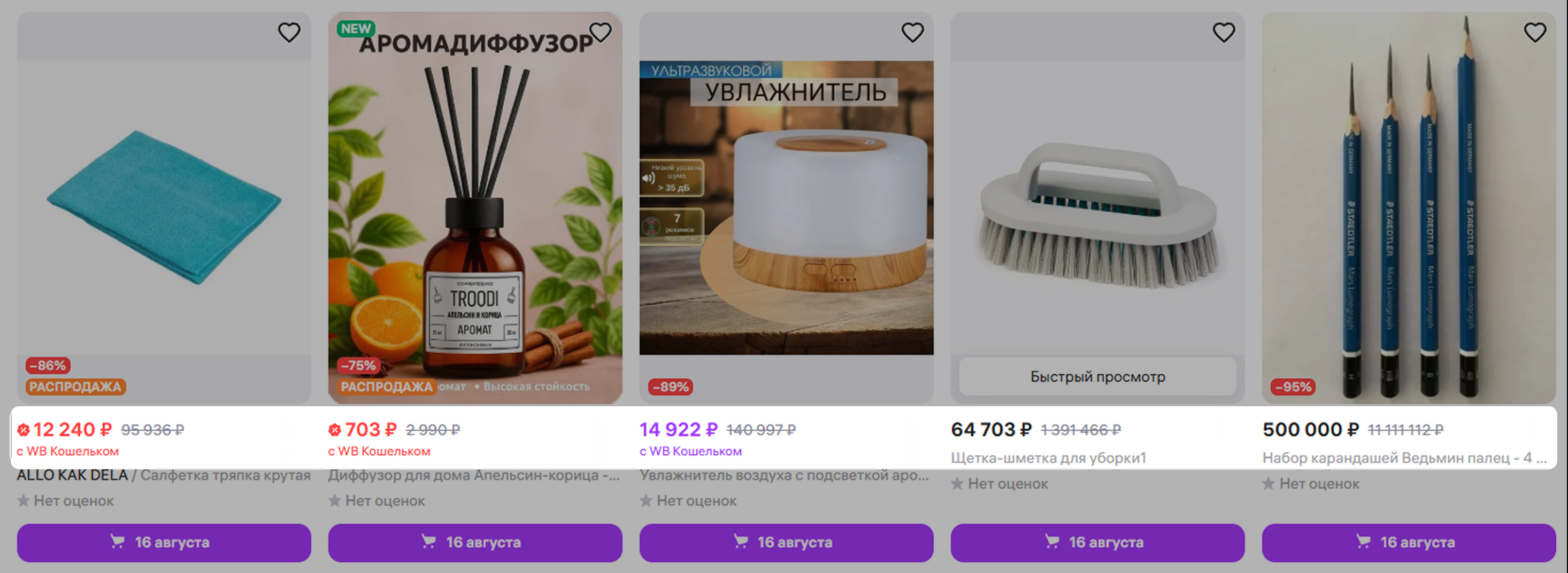Add humidifier to cart, 16 августа button

click(x=787, y=542)
